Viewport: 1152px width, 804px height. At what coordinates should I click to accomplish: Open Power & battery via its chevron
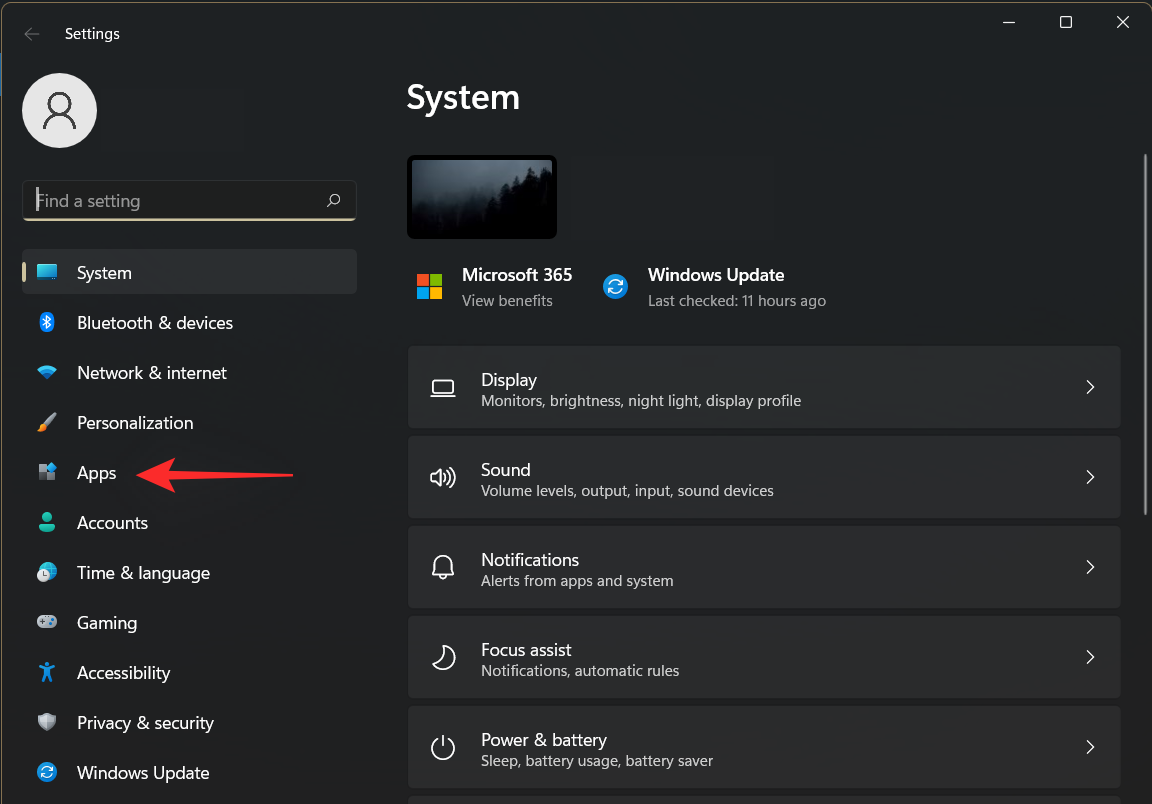(x=1090, y=747)
